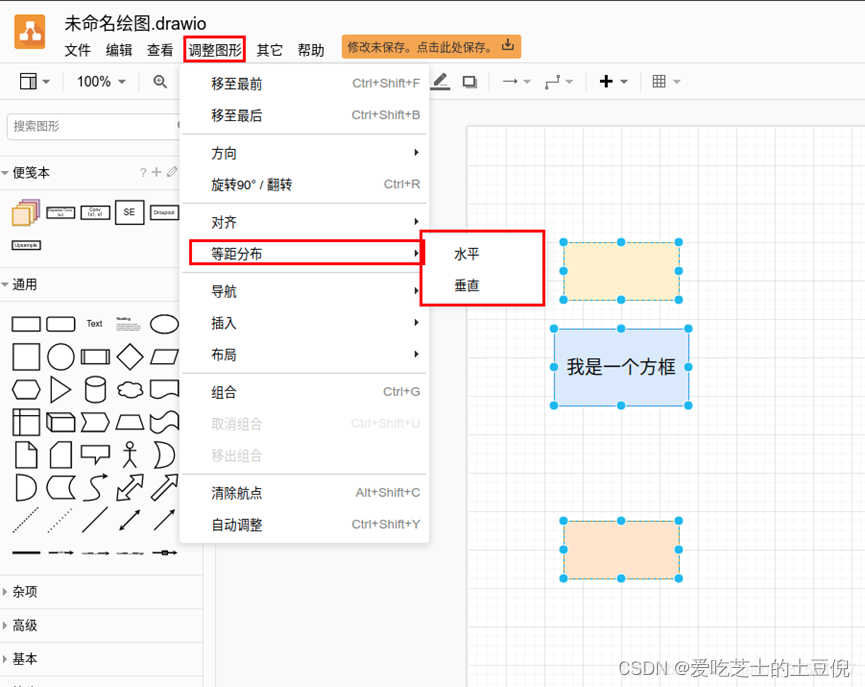Screen dimensions: 865x687
Task: Open the 文件 menu
Action: click(x=77, y=50)
